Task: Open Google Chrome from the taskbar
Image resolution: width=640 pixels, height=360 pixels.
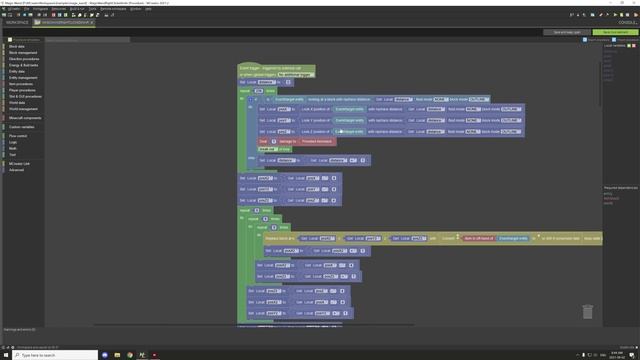Action: [130, 355]
